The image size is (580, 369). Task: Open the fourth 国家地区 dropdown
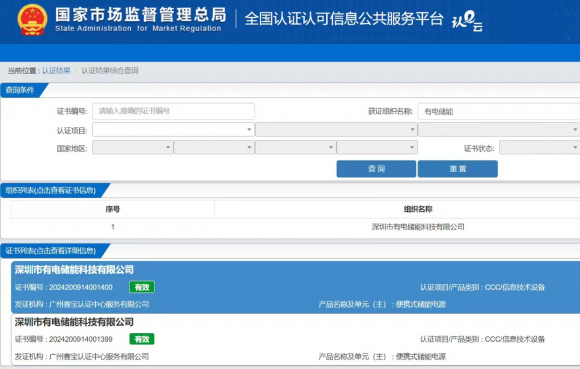click(x=377, y=148)
